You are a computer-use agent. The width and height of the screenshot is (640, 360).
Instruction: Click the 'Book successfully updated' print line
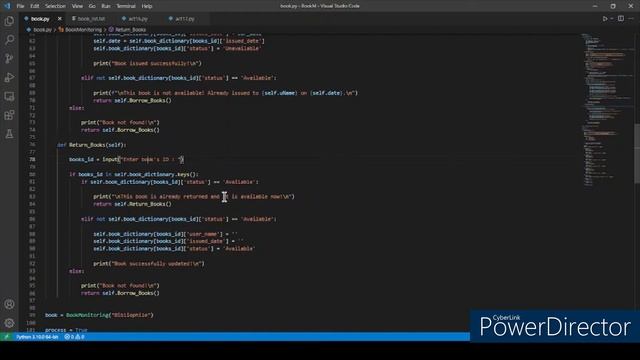[x=149, y=264]
